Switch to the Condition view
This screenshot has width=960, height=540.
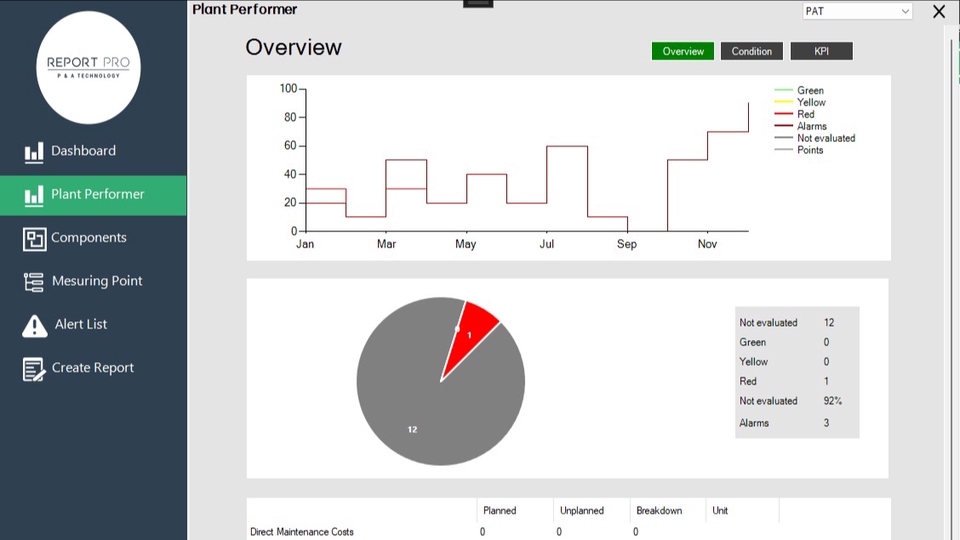[752, 51]
